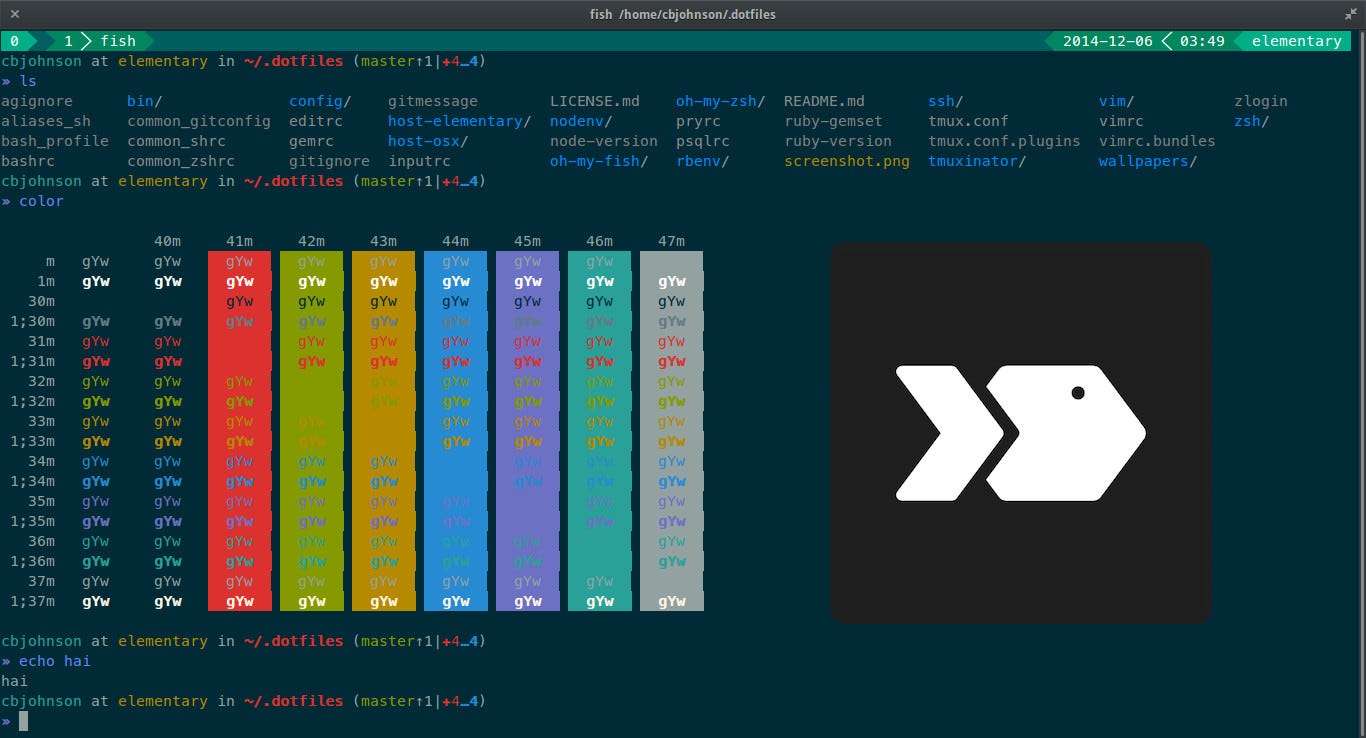
Task: Open the README.md file entry
Action: click(x=823, y=100)
